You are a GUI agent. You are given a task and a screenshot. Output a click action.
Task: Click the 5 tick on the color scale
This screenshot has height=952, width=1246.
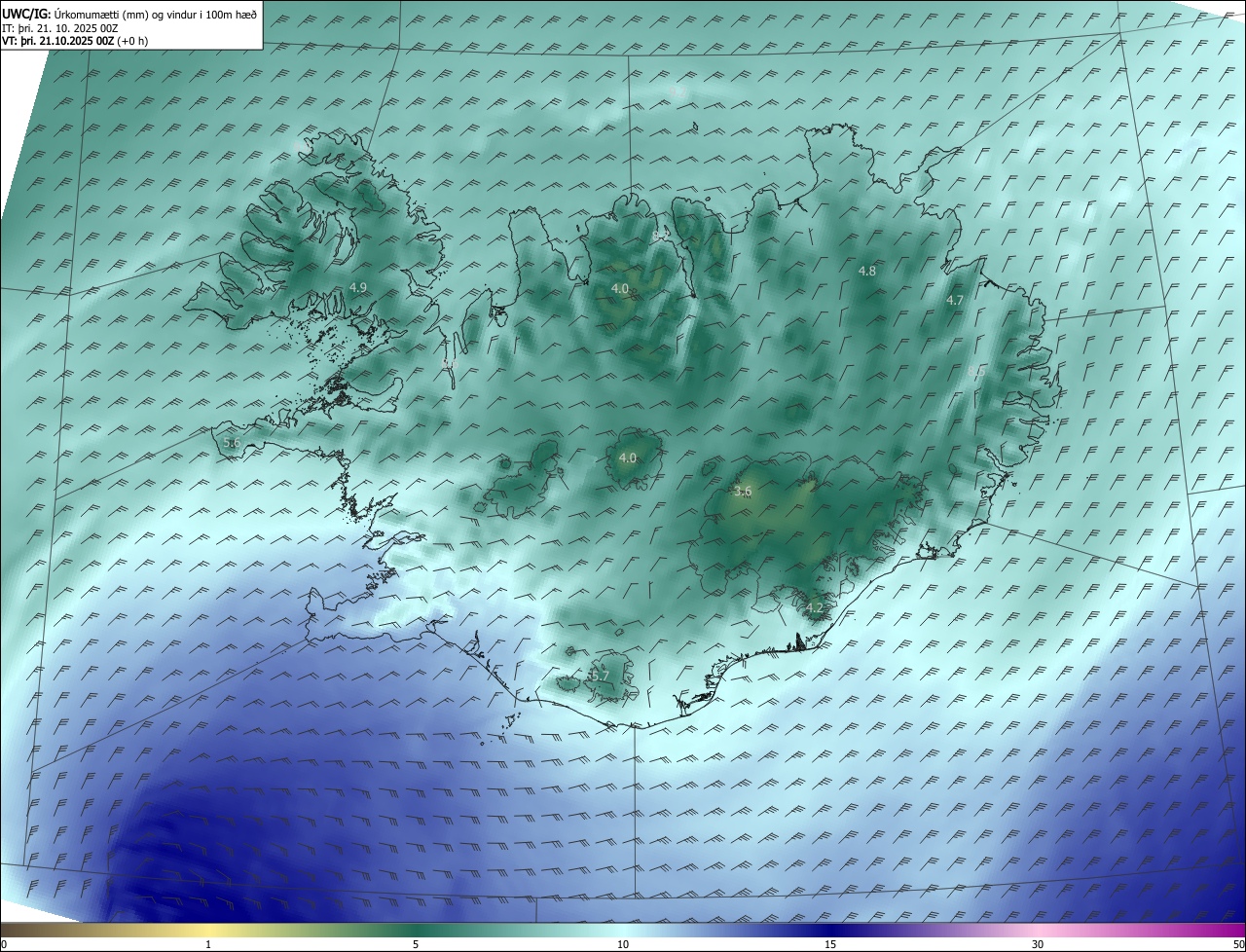[416, 944]
